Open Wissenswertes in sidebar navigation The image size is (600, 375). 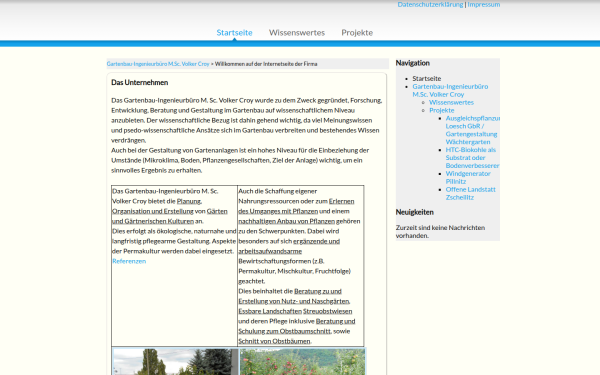click(x=451, y=102)
